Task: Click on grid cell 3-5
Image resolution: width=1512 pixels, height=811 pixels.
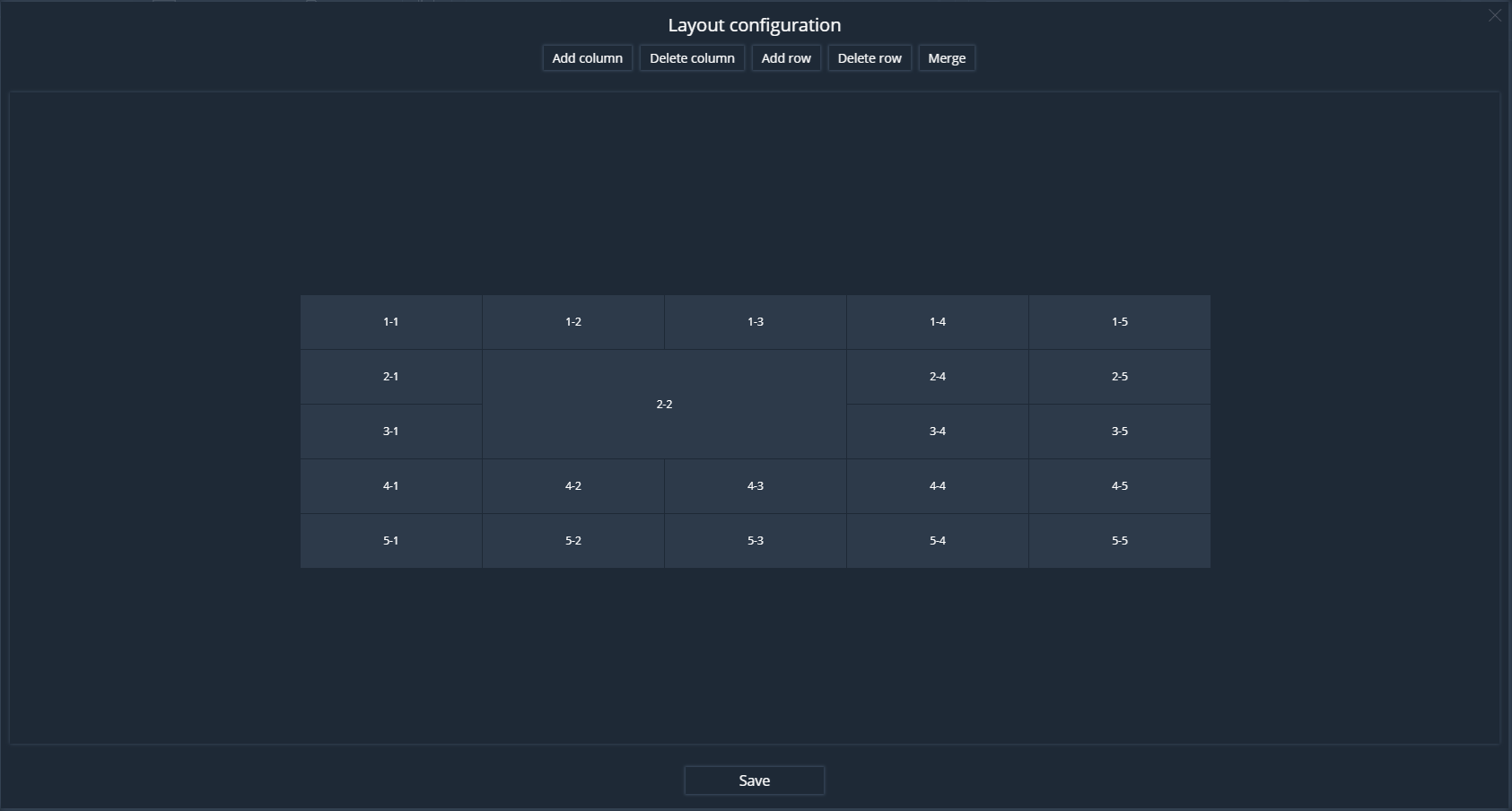Action: 1119,432
